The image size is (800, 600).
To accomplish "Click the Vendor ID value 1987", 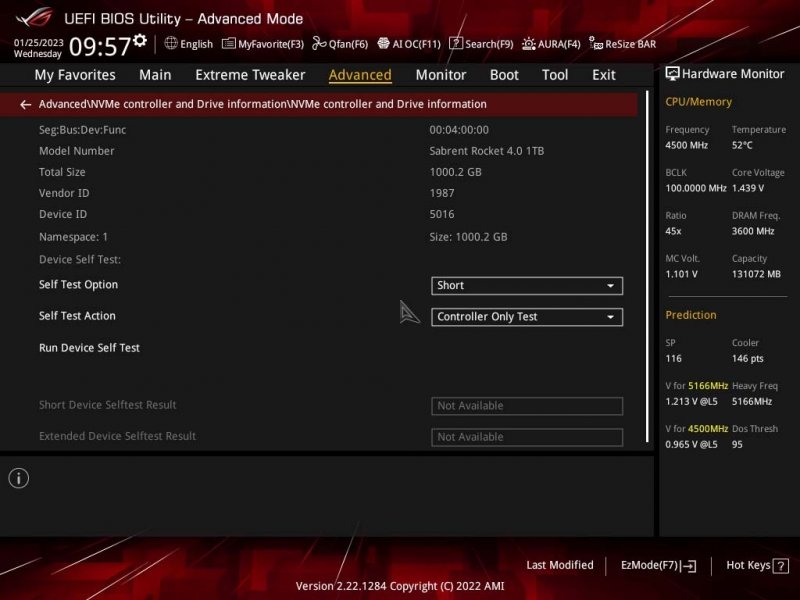I will click(x=442, y=193).
